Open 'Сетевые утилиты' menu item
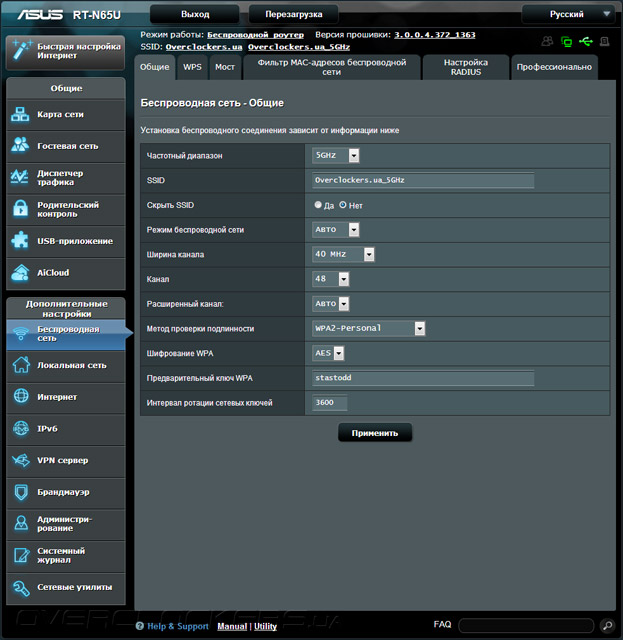This screenshot has height=640, width=623. tap(66, 588)
